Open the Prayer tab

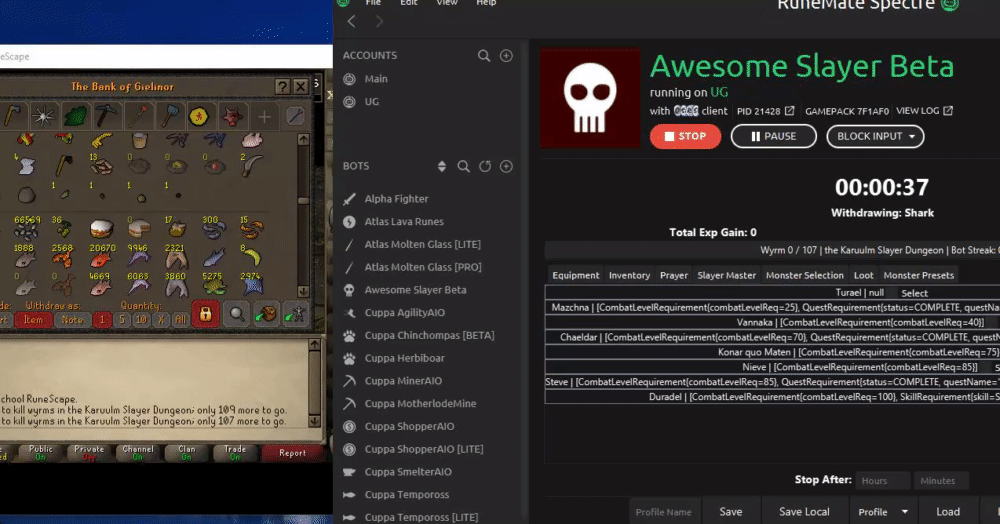pyautogui.click(x=674, y=275)
